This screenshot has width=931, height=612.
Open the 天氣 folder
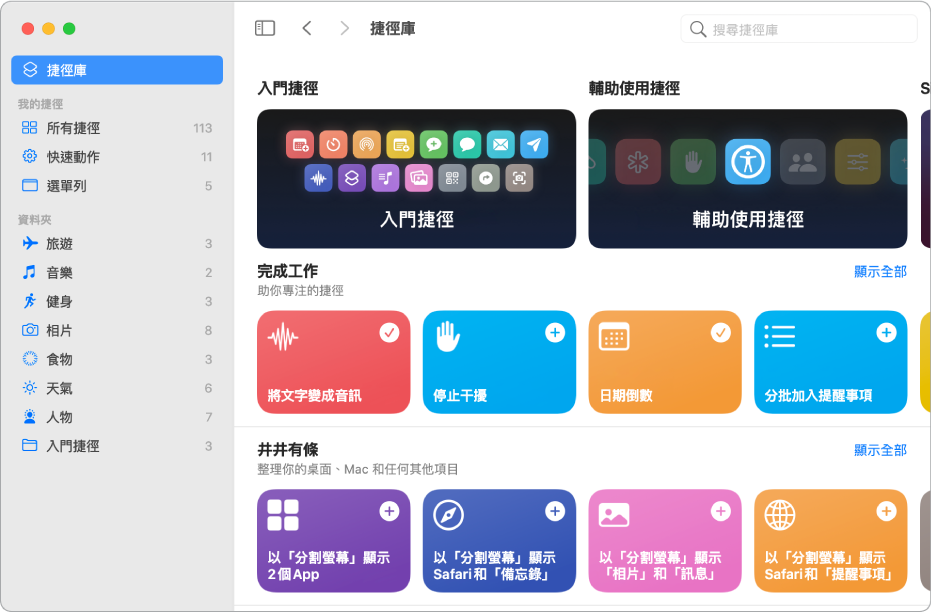coord(117,388)
